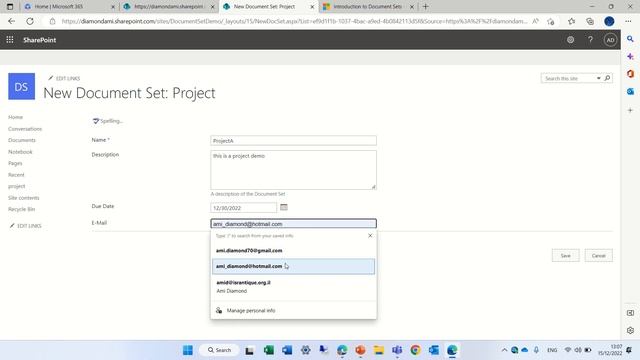
Task: Open Edge sidebar search icon
Action: click(x=630, y=39)
